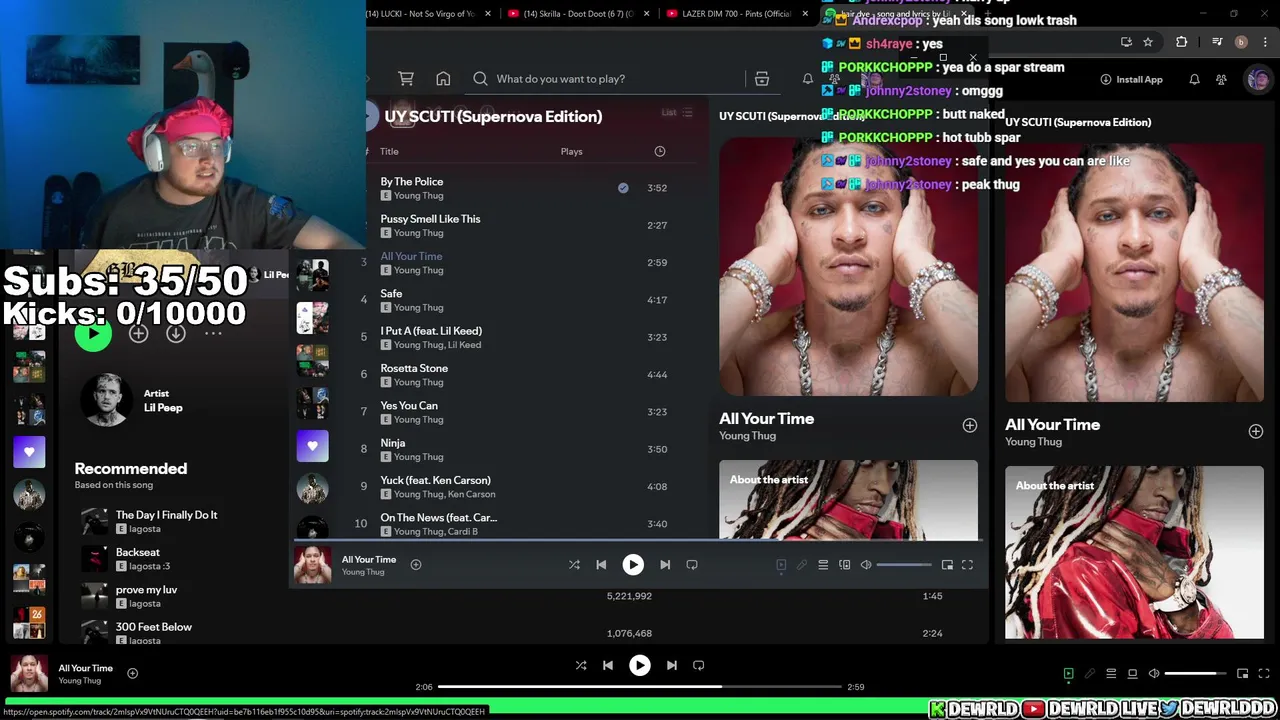The height and width of the screenshot is (720, 1280).
Task: Seek within the bottom player progress bar
Action: point(640,687)
